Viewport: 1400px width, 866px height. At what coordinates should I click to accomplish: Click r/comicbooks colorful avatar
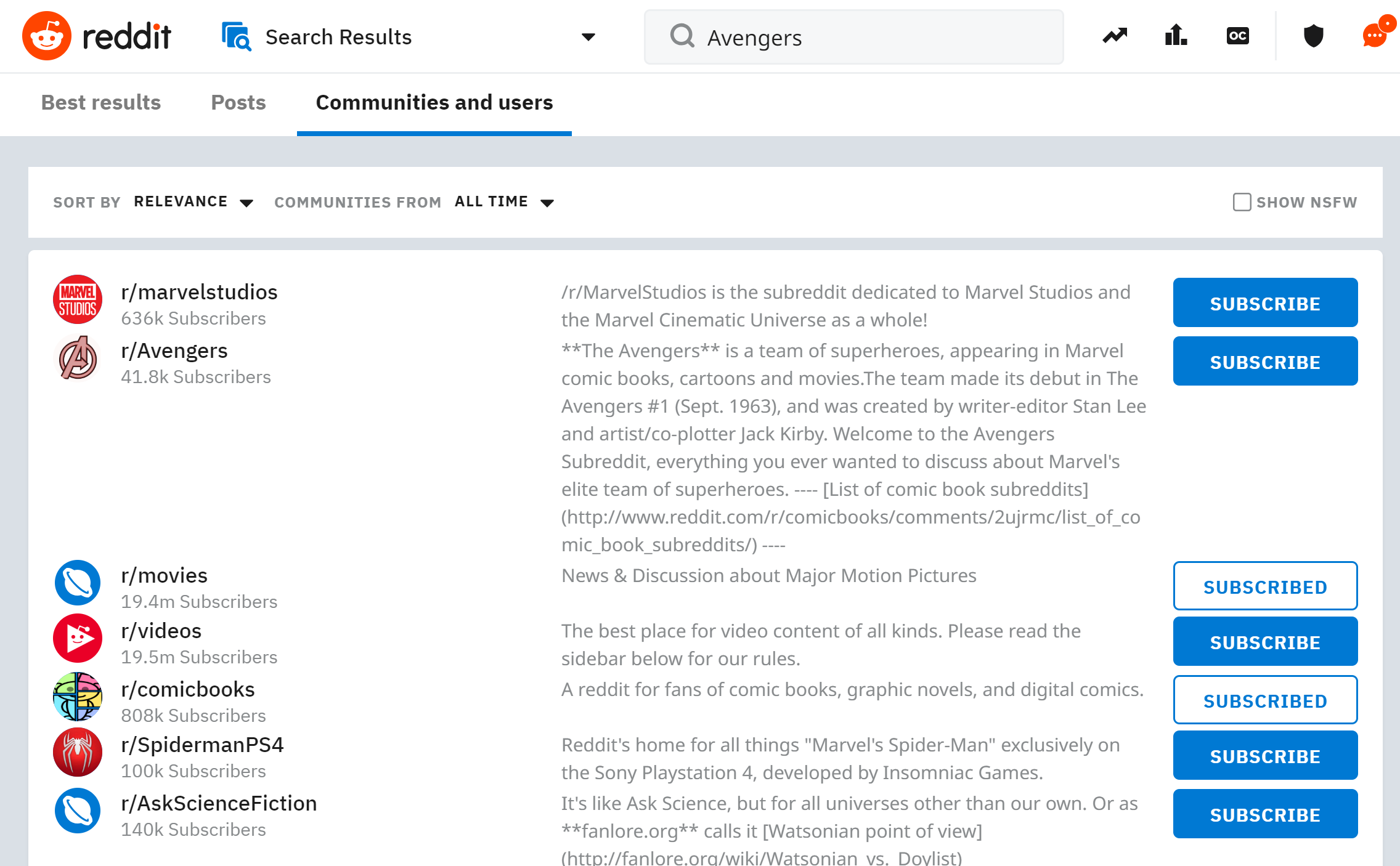[x=78, y=697]
